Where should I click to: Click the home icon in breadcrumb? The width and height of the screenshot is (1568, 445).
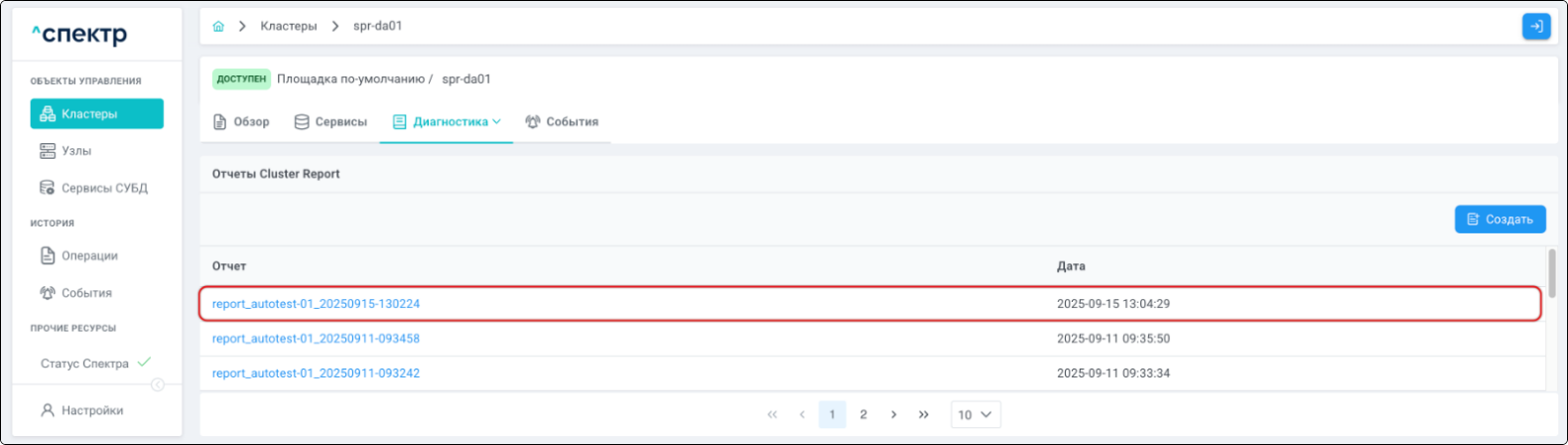pyautogui.click(x=218, y=27)
